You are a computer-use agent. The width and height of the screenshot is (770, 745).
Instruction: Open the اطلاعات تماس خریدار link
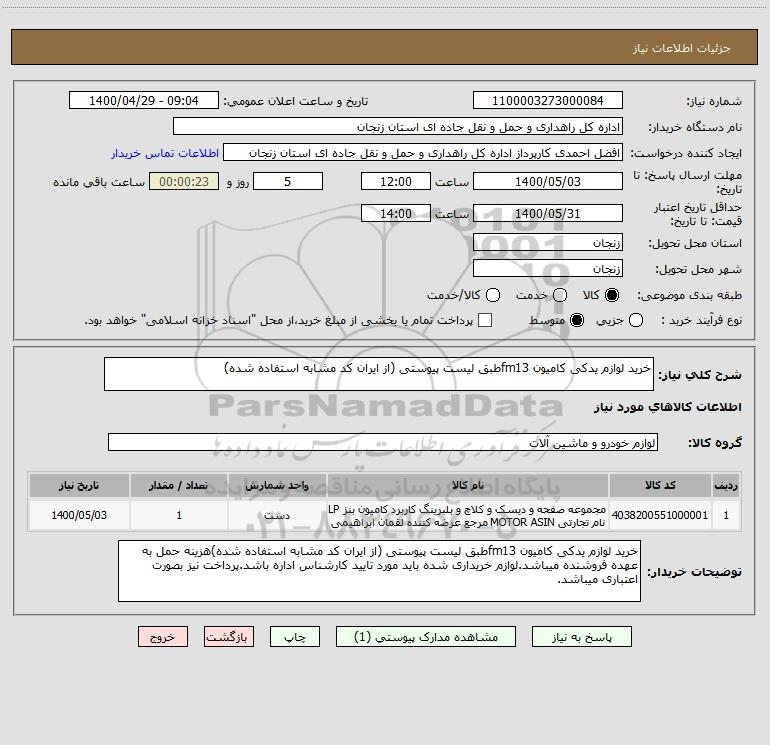165,153
